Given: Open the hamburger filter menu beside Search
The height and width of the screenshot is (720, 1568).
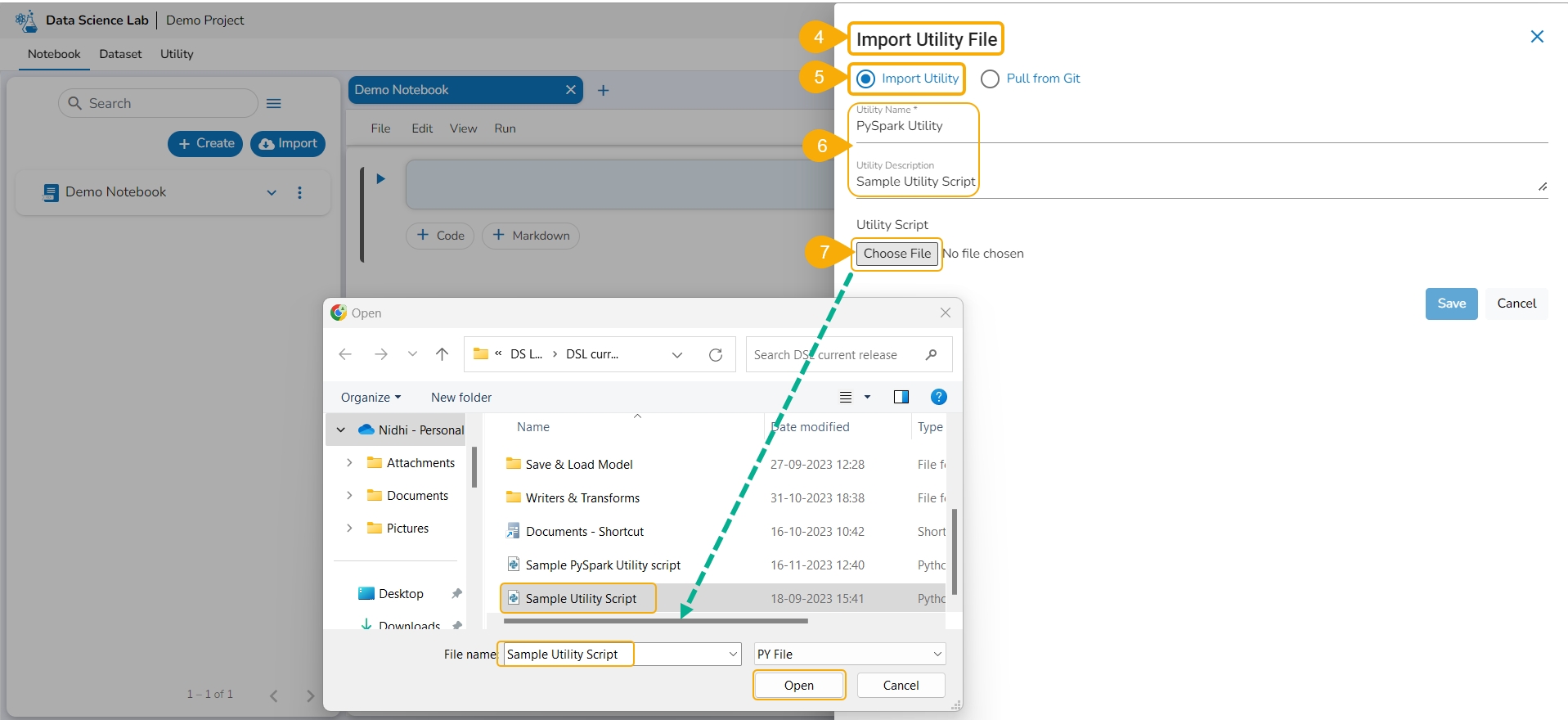Looking at the screenshot, I should 274,104.
